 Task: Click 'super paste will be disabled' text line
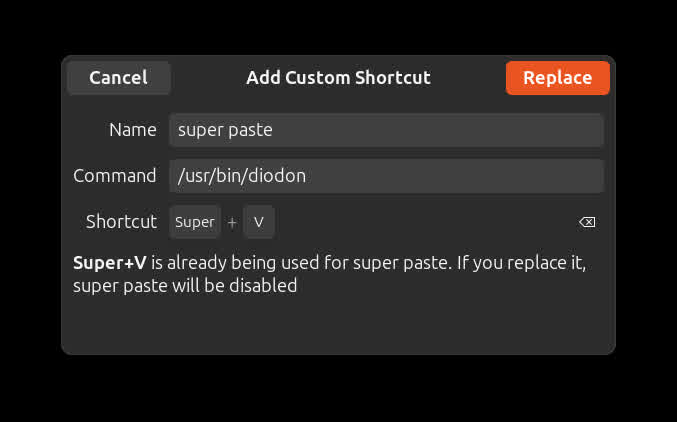coord(185,286)
